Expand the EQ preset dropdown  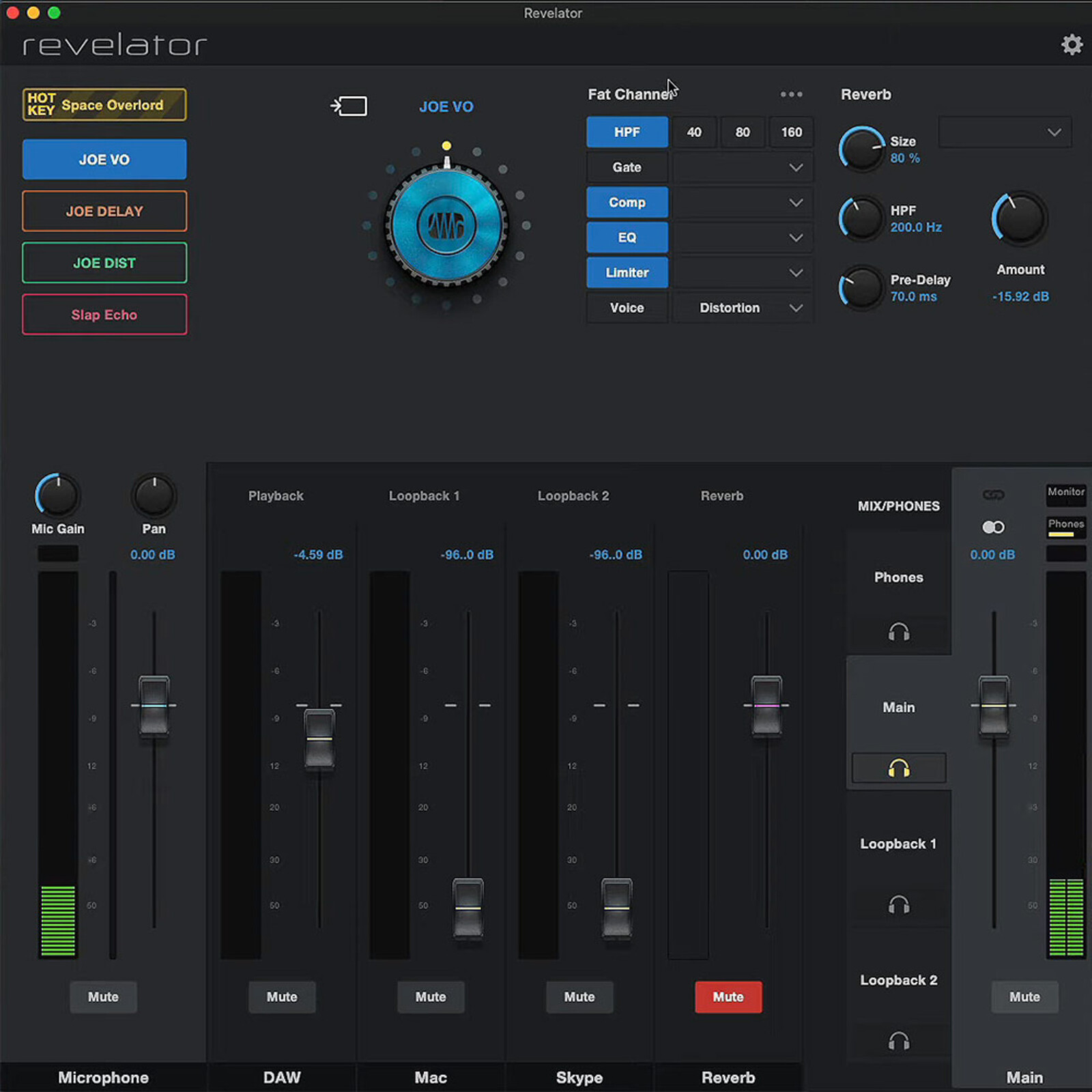click(x=743, y=238)
